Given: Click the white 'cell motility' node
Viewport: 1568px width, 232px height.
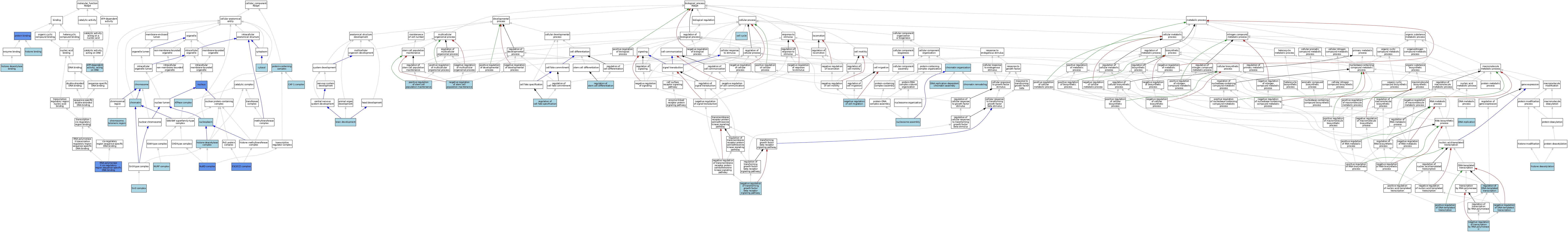Looking at the screenshot, I should pos(861,52).
